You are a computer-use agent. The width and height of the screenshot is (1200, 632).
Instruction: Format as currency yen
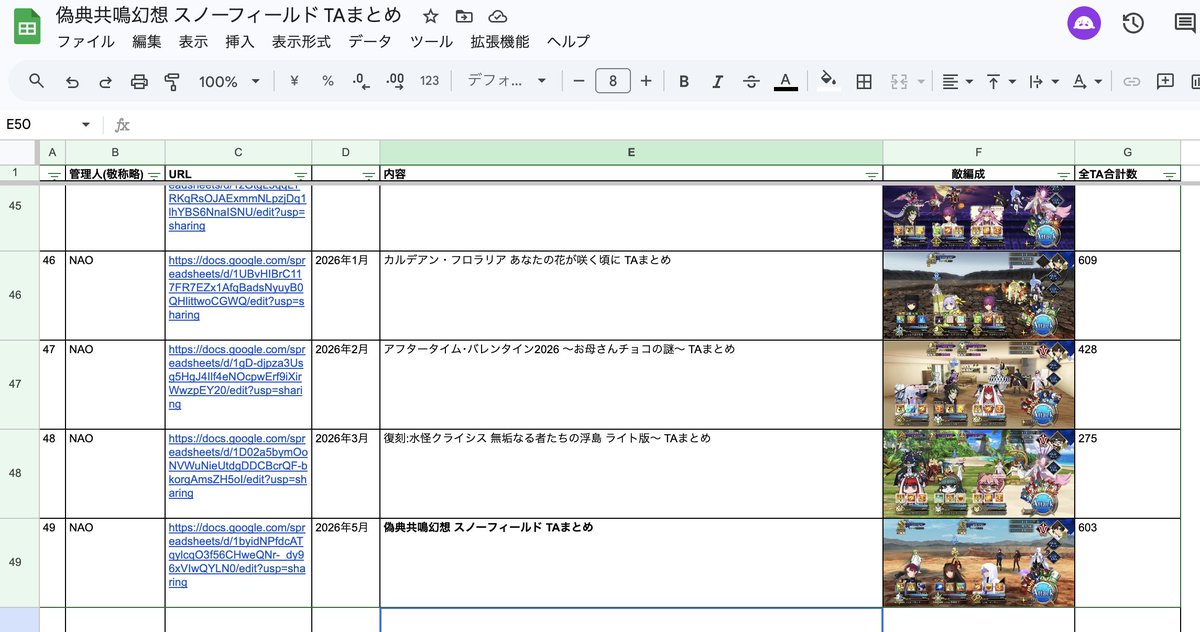(294, 81)
